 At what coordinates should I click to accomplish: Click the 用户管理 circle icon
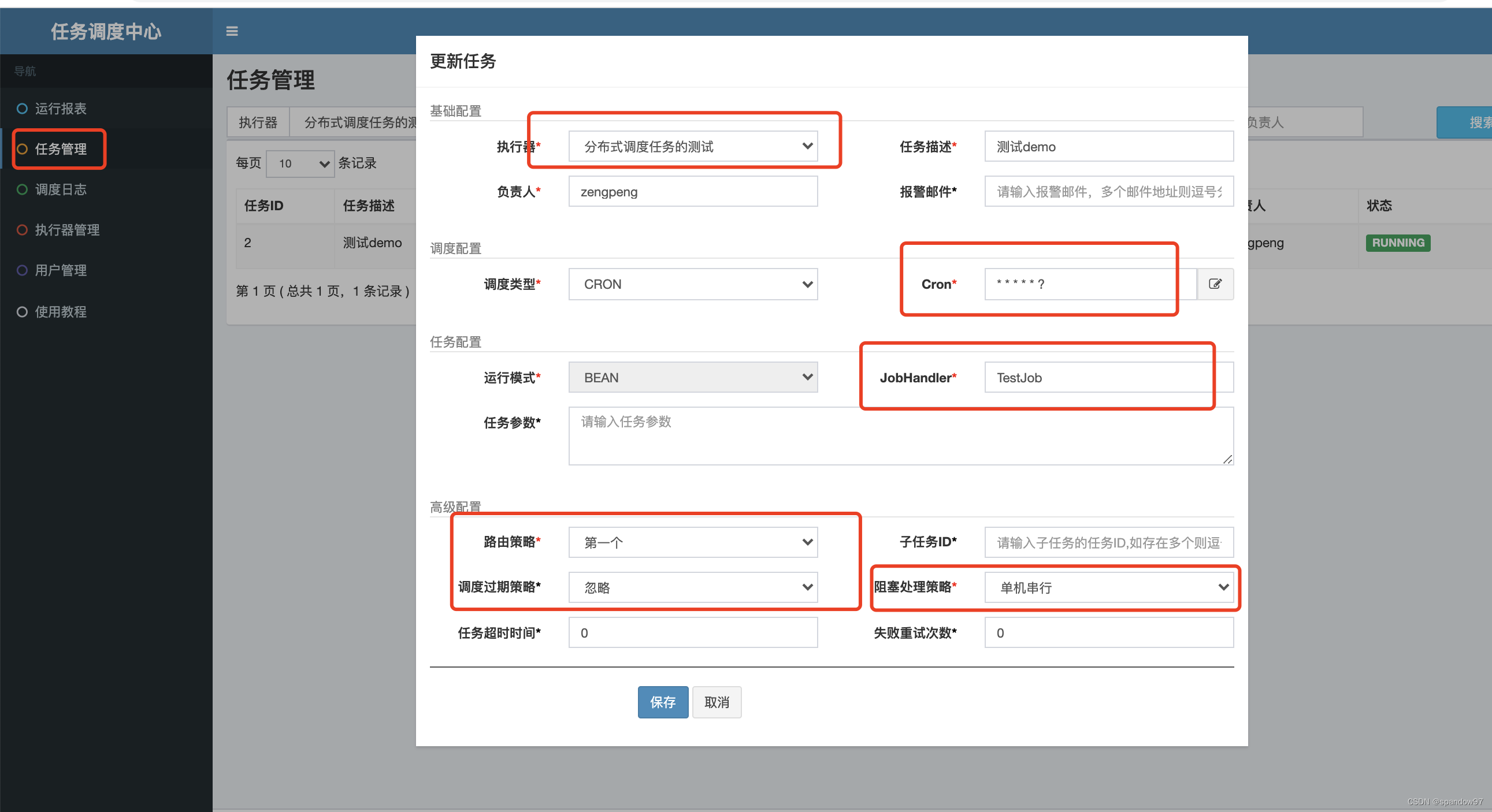tap(22, 270)
